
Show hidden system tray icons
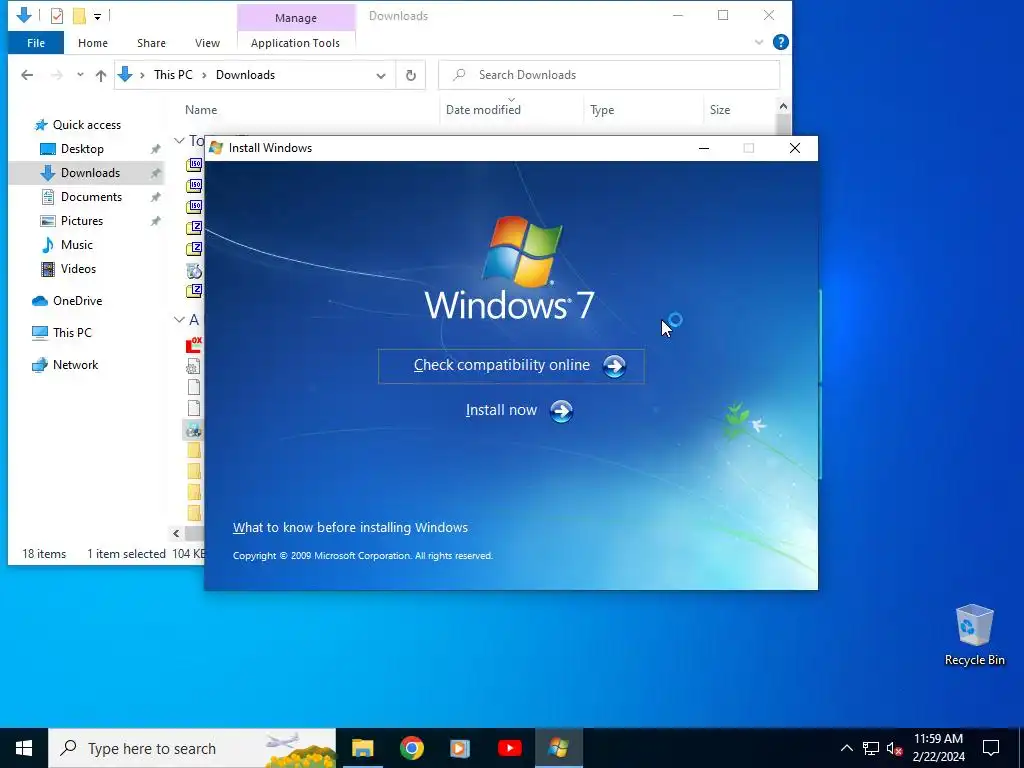[x=846, y=748]
